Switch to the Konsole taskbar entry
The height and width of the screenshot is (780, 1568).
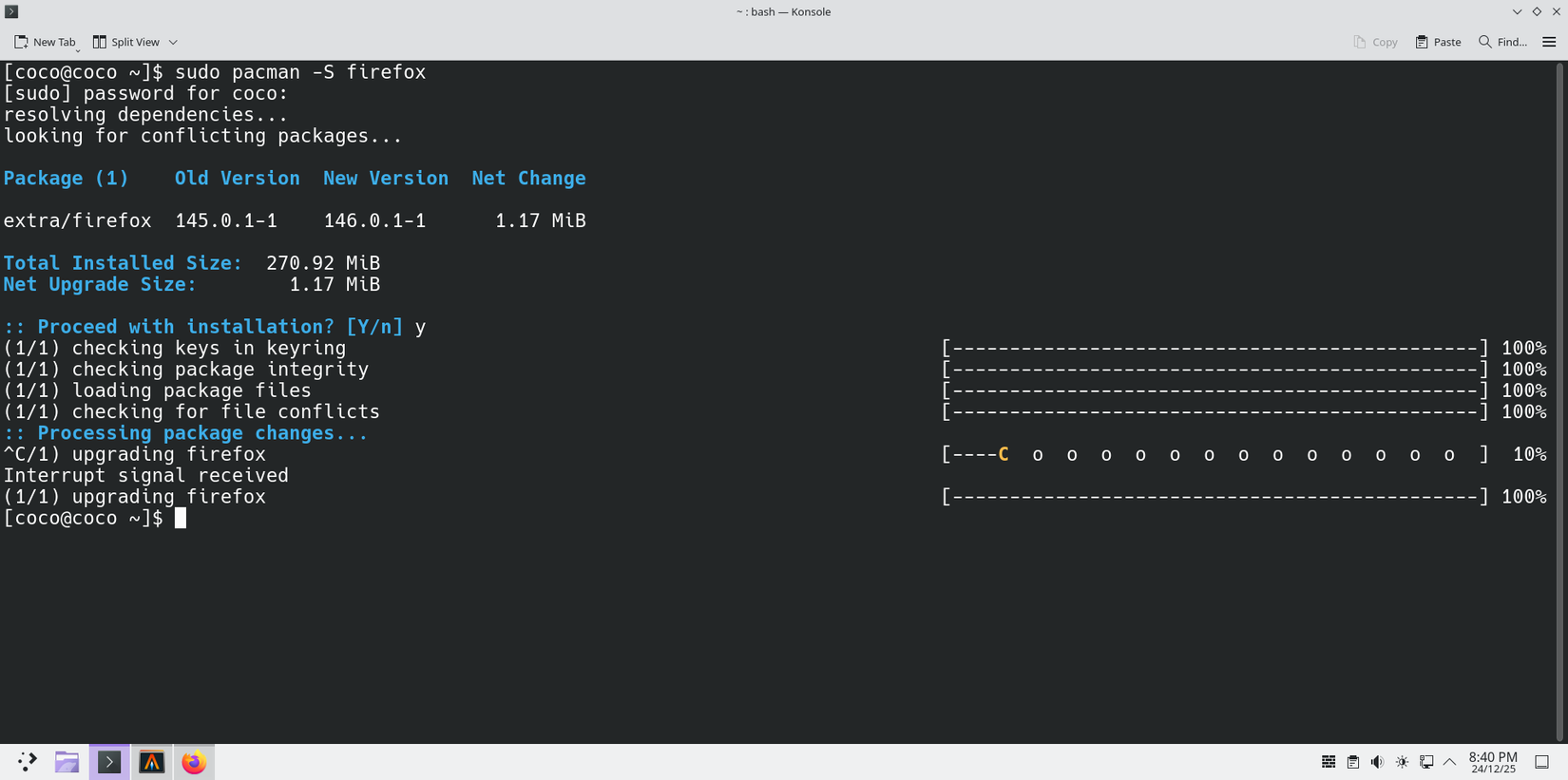coord(109,762)
